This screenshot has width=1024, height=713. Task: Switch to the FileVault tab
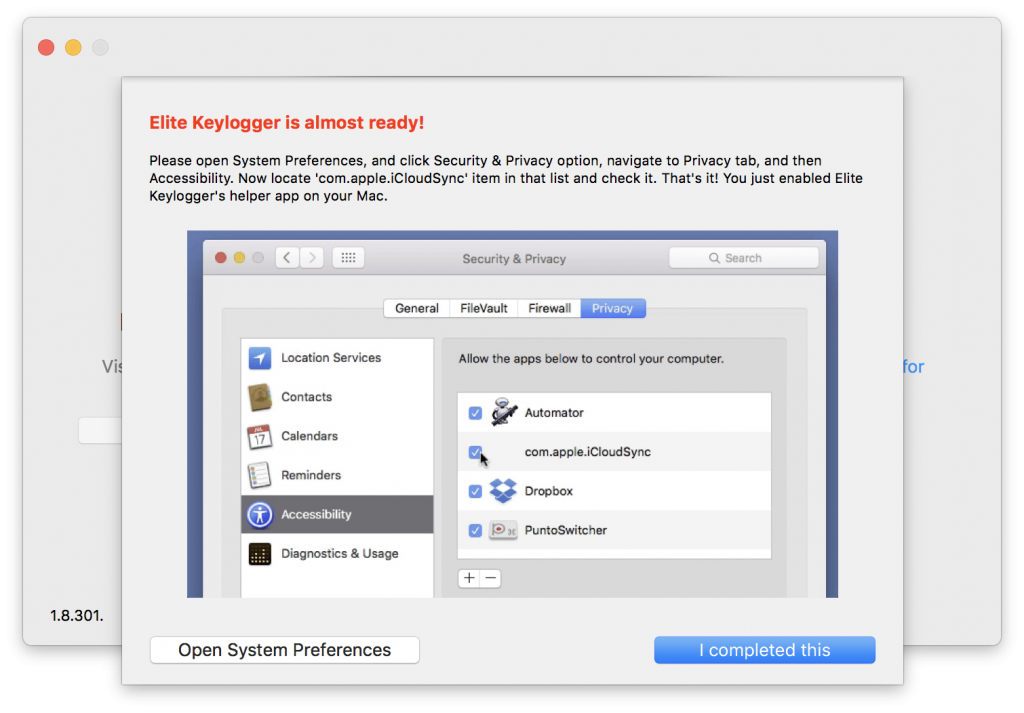click(x=484, y=308)
